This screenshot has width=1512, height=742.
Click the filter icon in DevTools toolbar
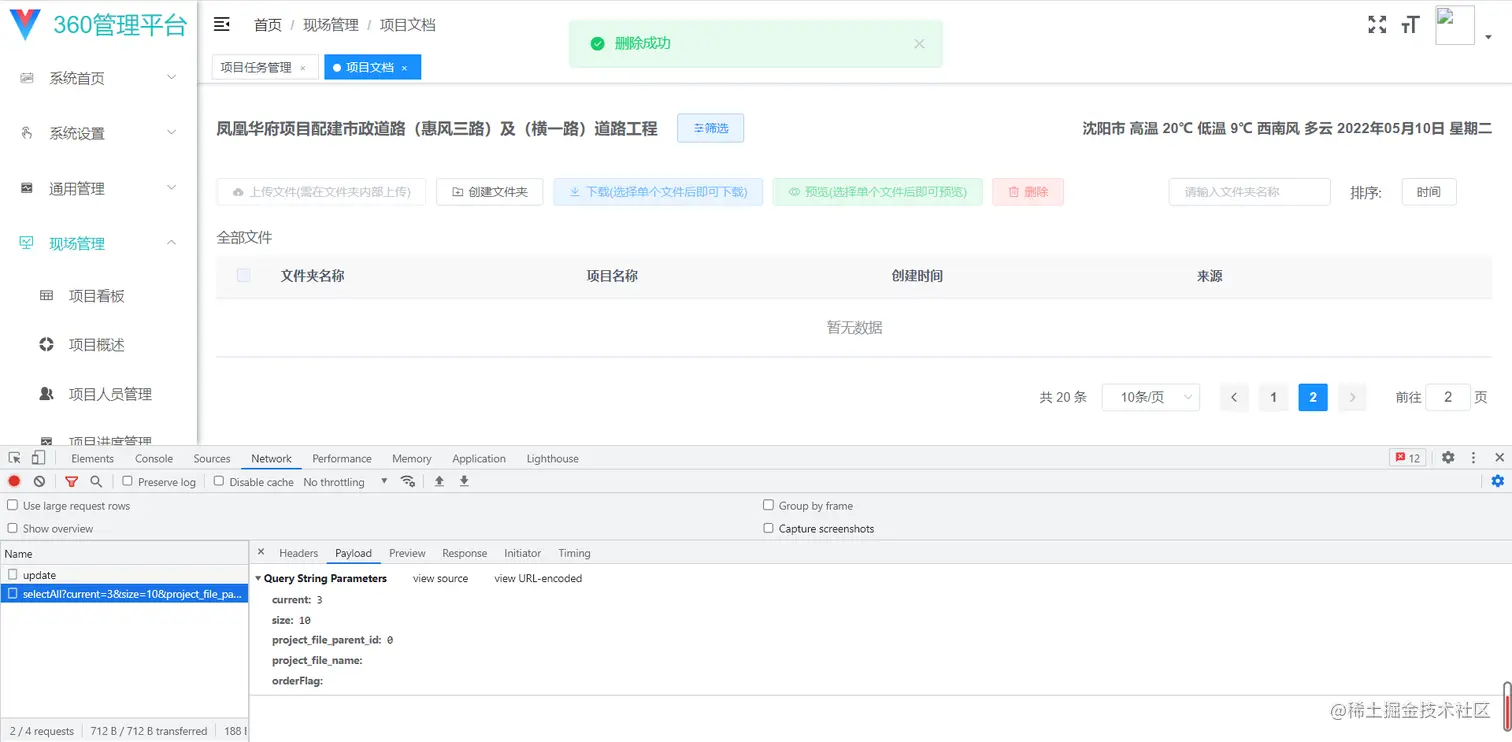[x=71, y=481]
